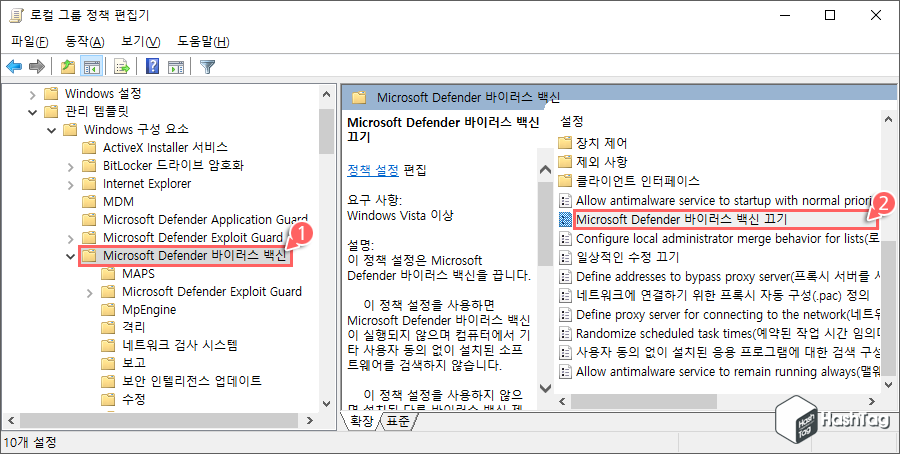Open the Help toolbar icon
Screen dimensions: 900x454
pos(152,67)
